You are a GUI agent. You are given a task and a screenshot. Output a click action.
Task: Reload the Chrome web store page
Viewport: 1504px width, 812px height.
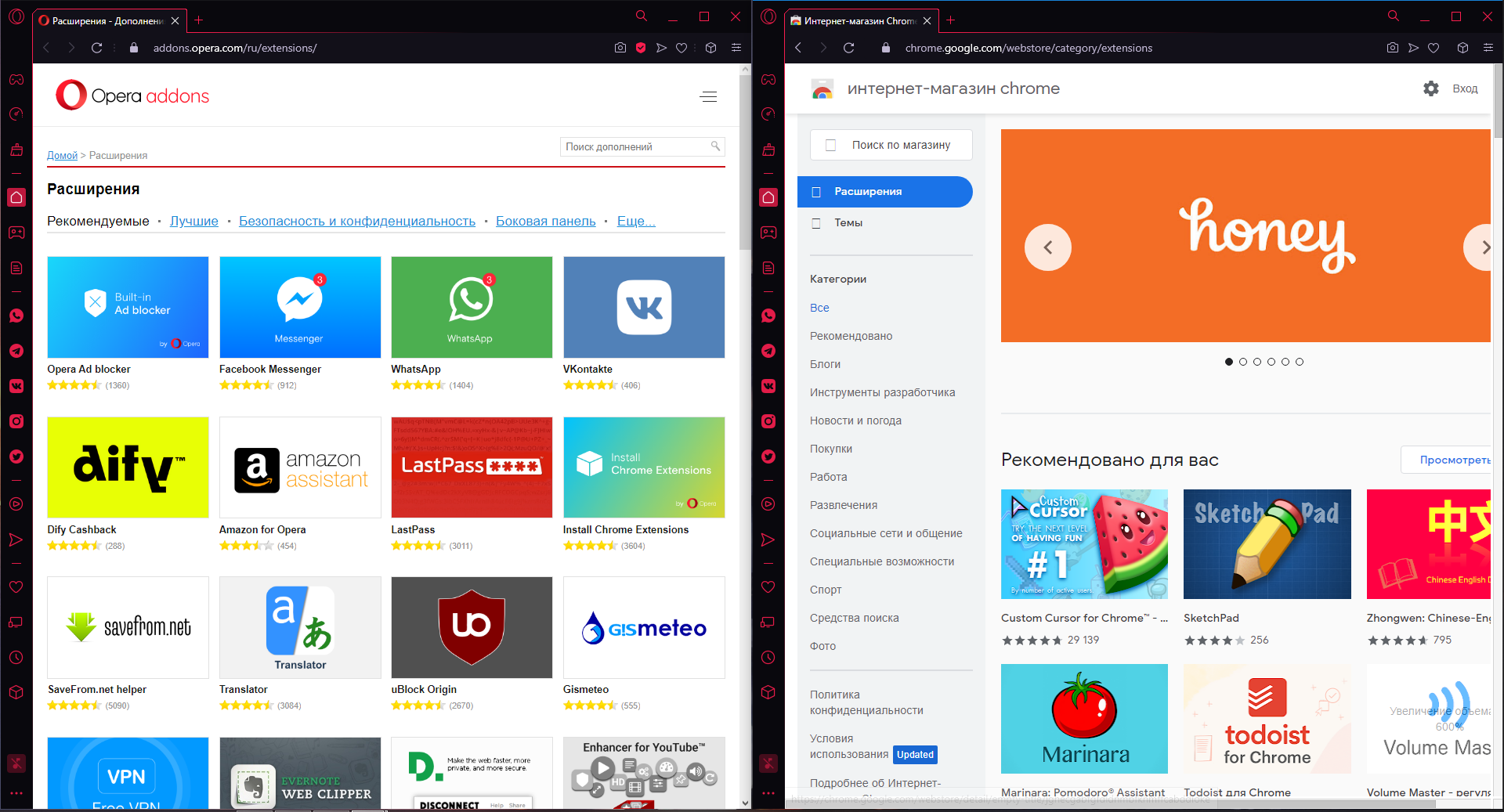tap(849, 48)
